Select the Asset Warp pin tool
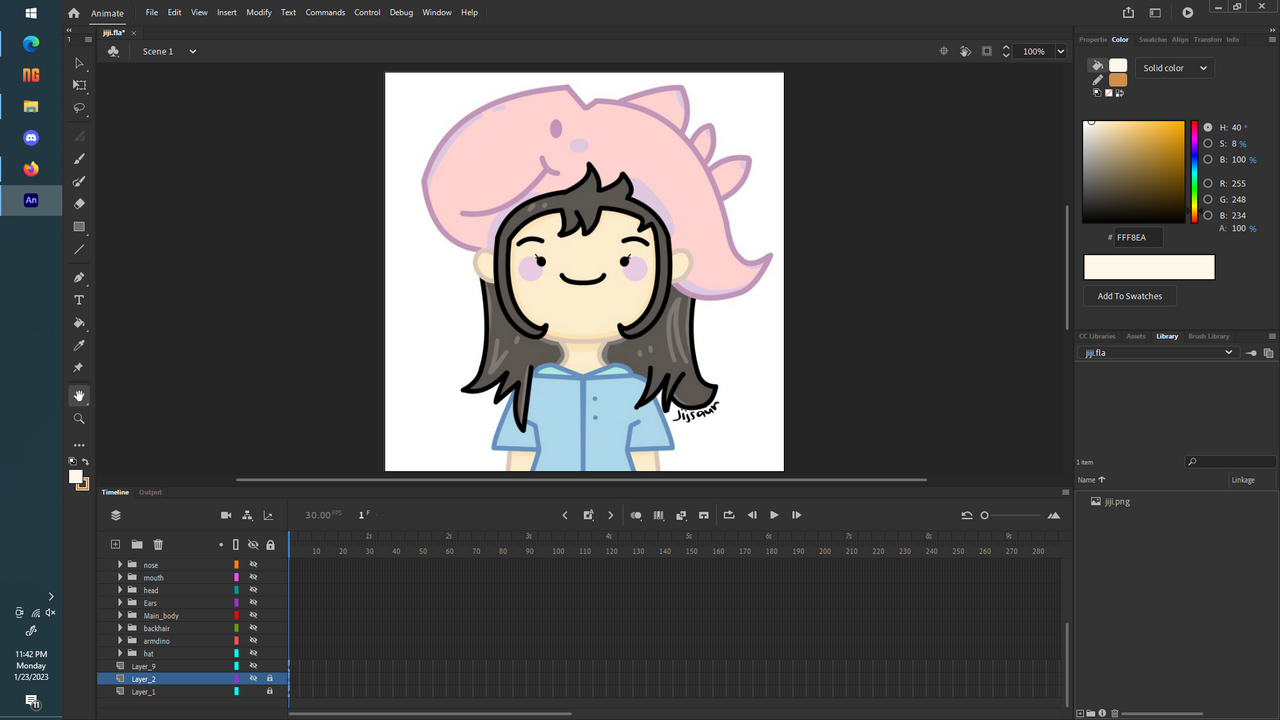 [80, 368]
